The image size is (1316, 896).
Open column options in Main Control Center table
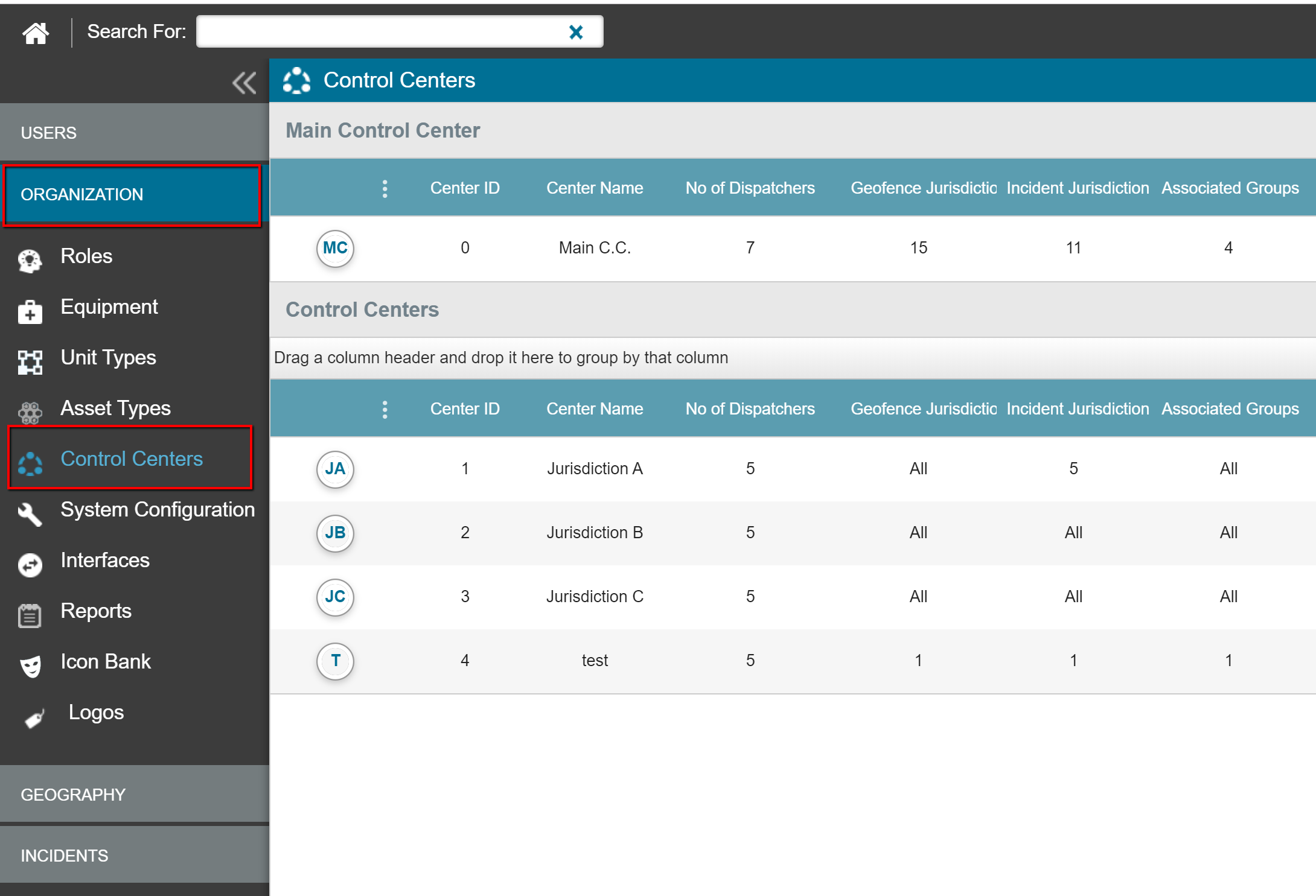click(385, 189)
